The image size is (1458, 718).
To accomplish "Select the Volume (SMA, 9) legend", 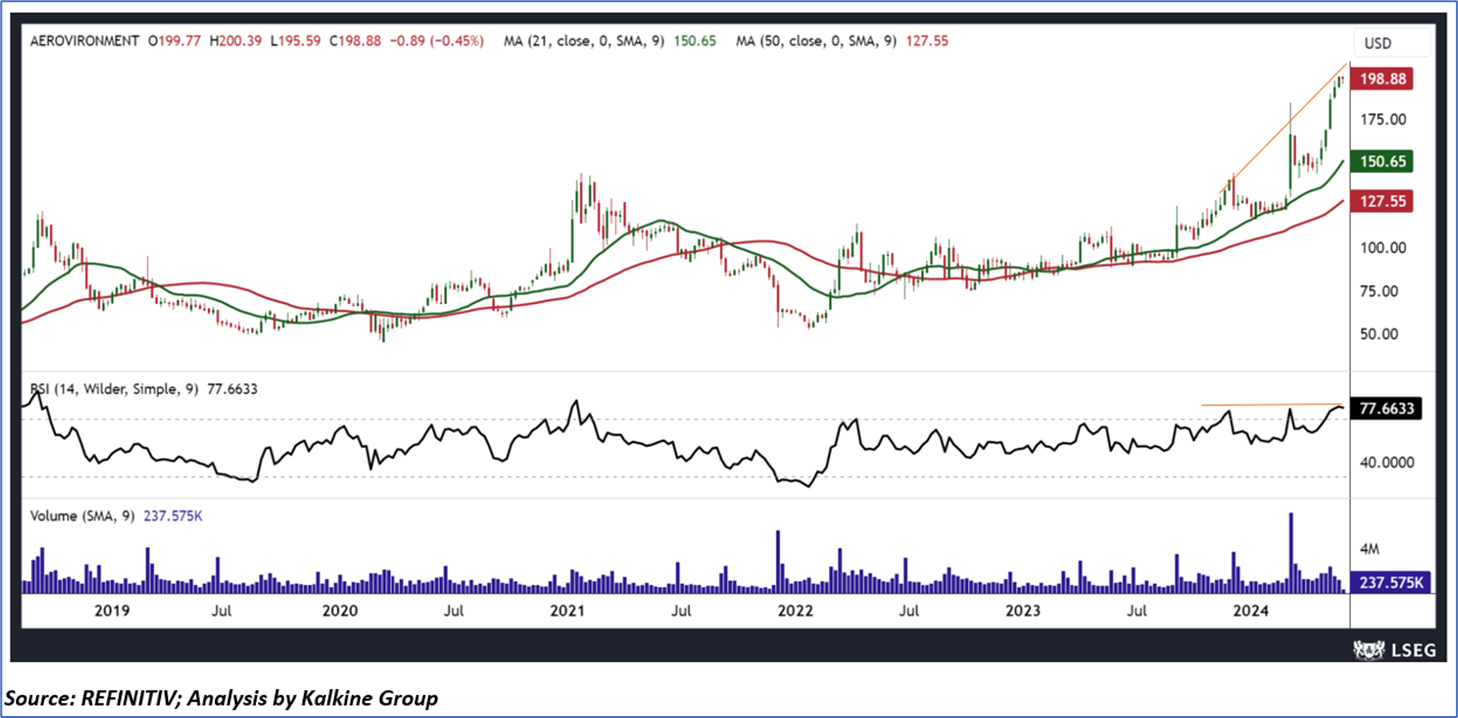I will tap(118, 516).
